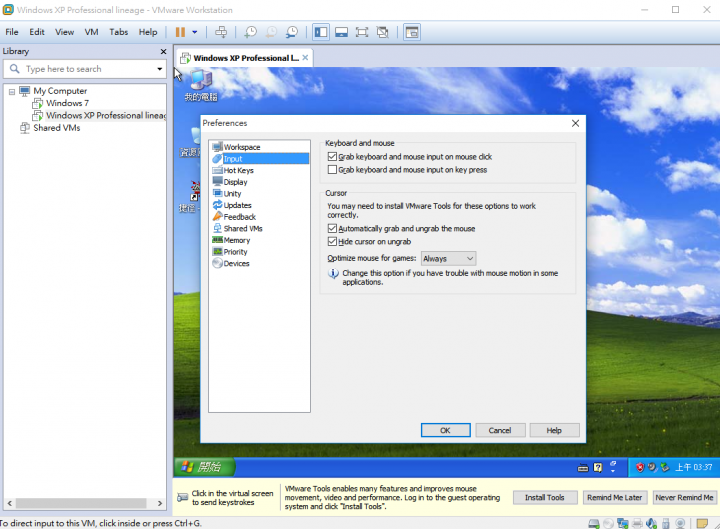Open the Edit menu
The height and width of the screenshot is (529, 720).
37,32
